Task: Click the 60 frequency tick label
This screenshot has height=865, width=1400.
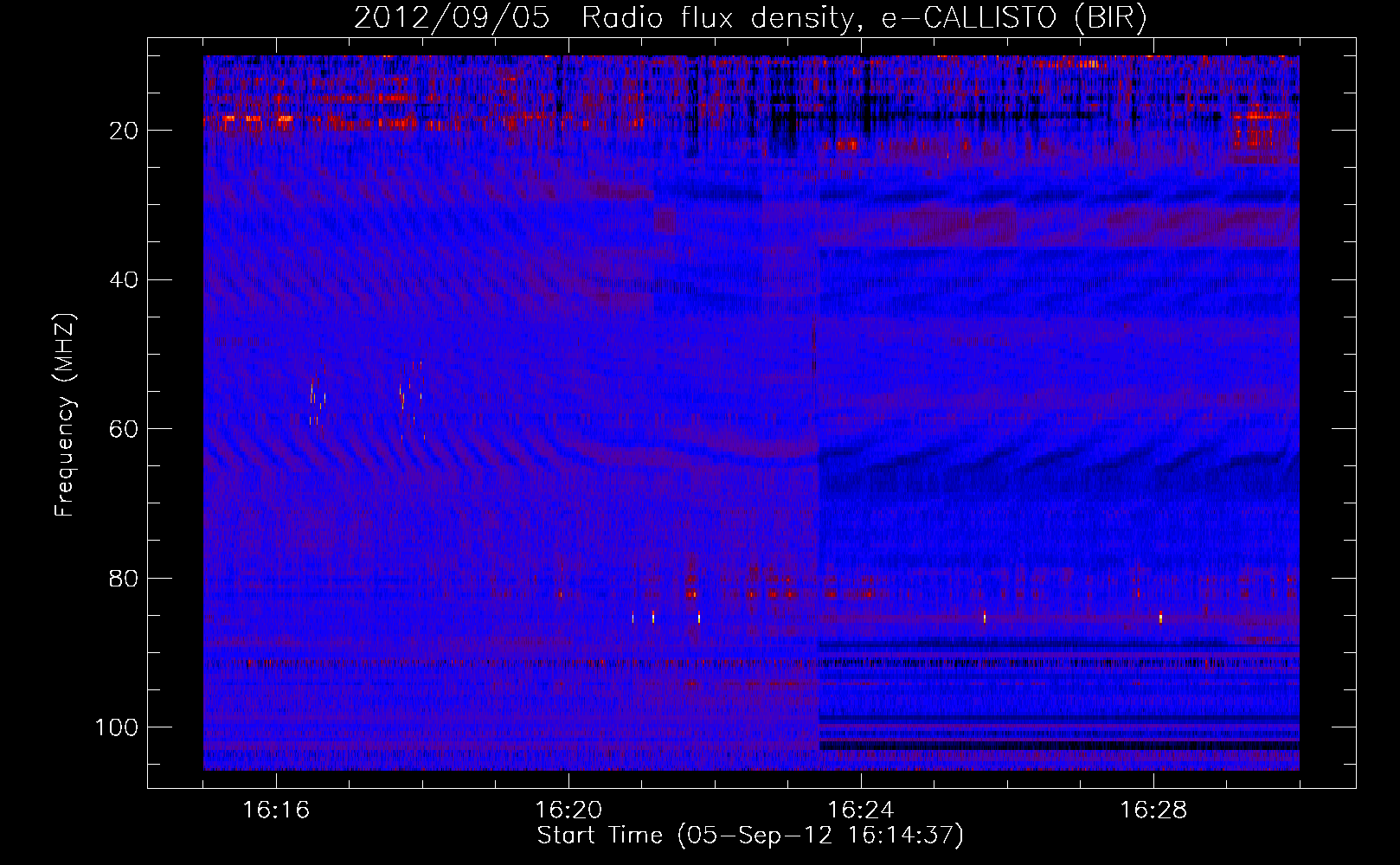Action: (x=124, y=429)
